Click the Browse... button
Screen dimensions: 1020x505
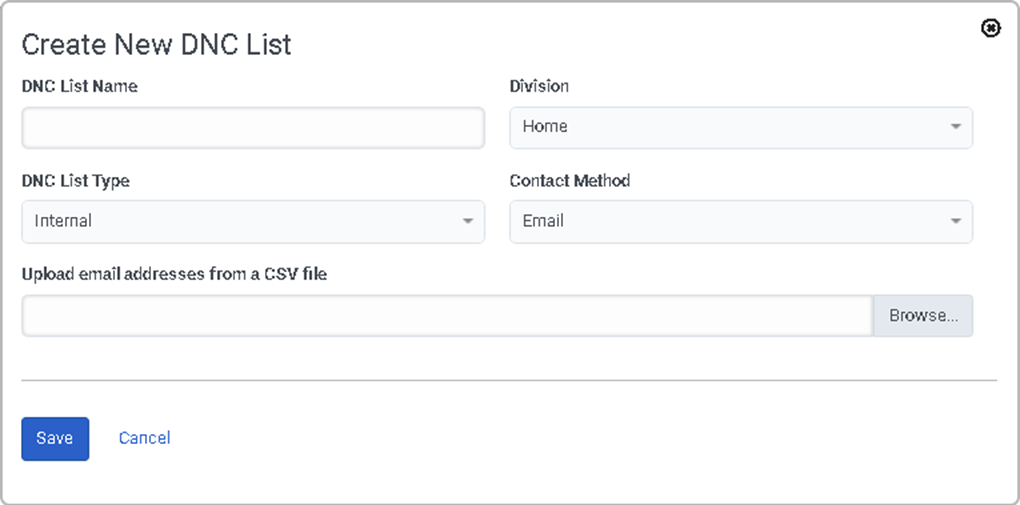(923, 316)
